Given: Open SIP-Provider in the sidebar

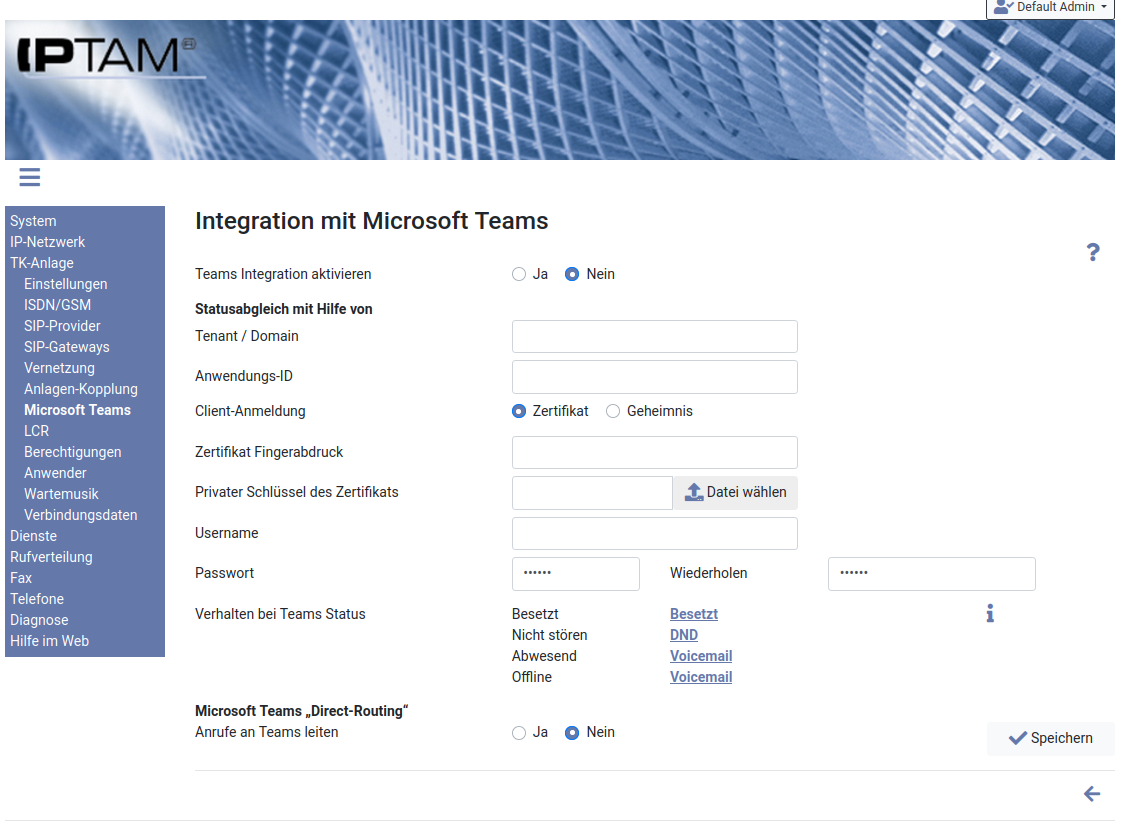Looking at the screenshot, I should (x=62, y=326).
